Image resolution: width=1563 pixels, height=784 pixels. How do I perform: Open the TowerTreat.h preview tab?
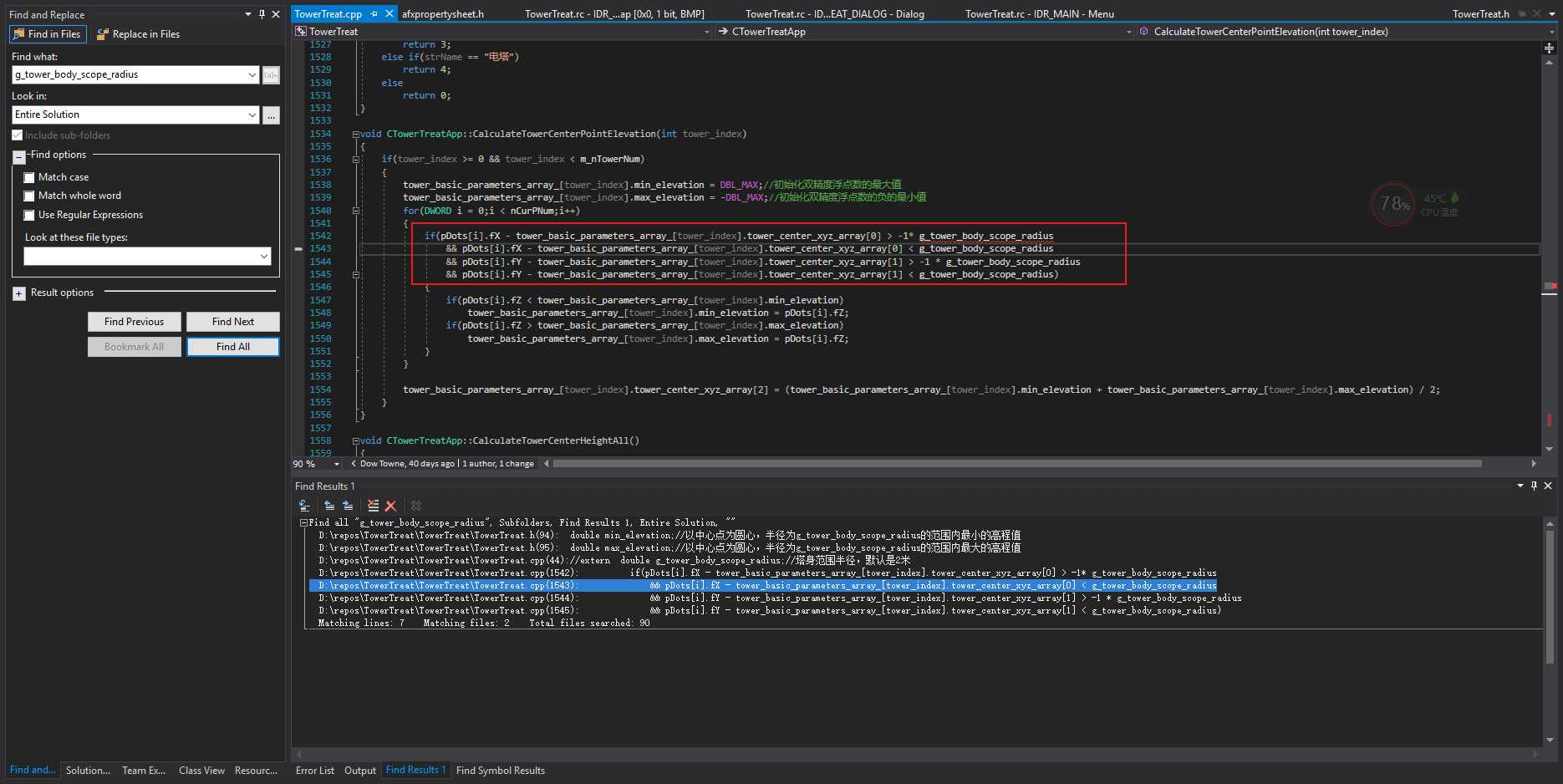(x=1480, y=14)
